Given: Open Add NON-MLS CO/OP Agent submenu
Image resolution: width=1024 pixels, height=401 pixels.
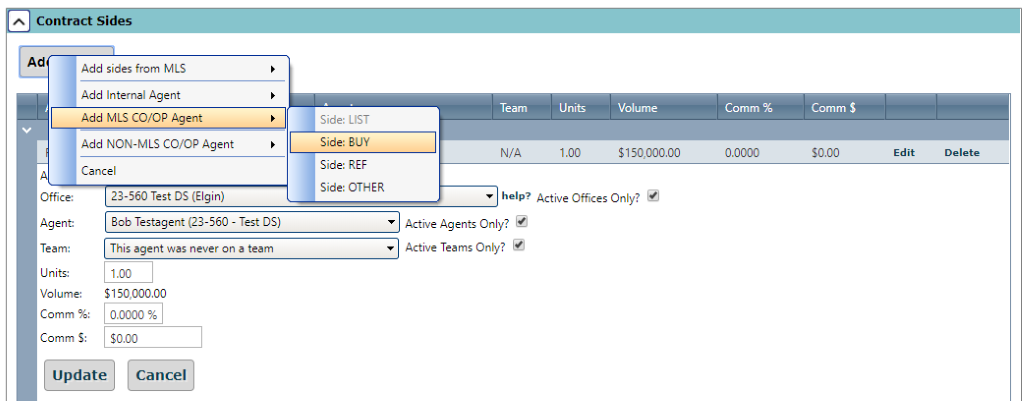Looking at the screenshot, I should coord(168,144).
